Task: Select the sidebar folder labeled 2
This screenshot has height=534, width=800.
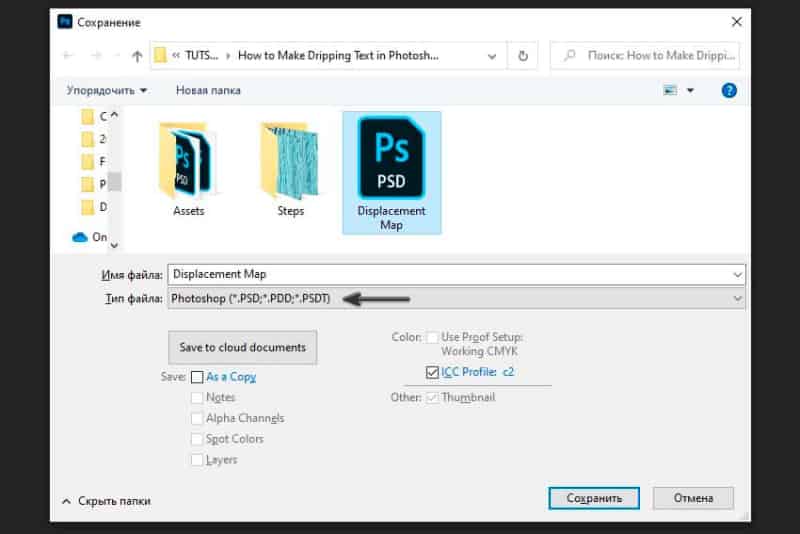Action: point(94,139)
